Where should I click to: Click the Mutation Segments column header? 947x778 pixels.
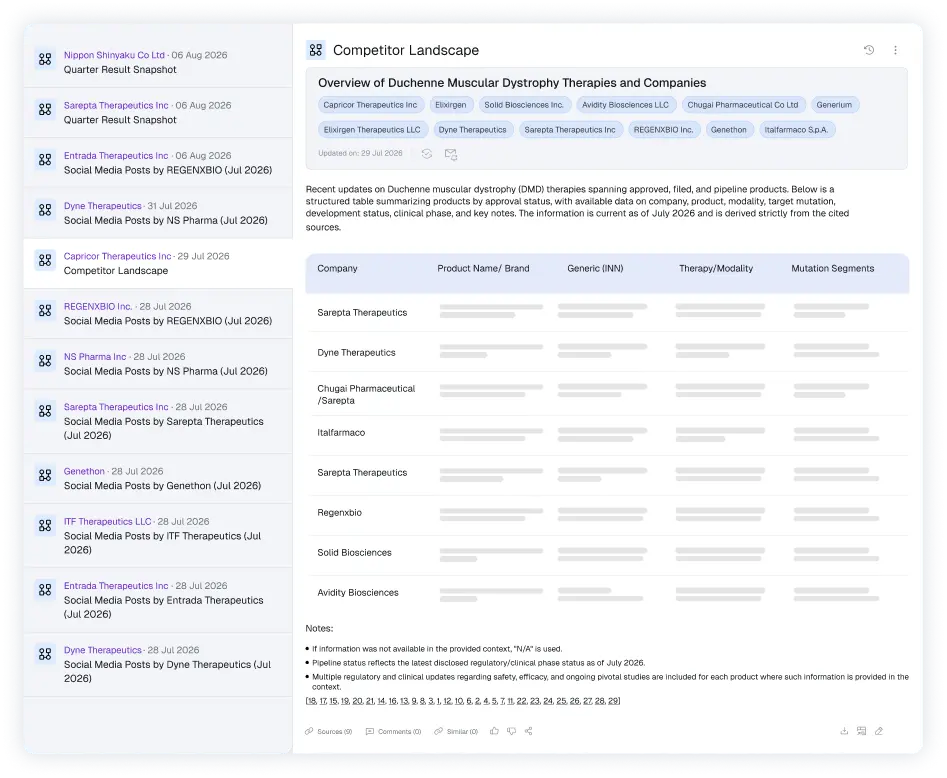[832, 269]
